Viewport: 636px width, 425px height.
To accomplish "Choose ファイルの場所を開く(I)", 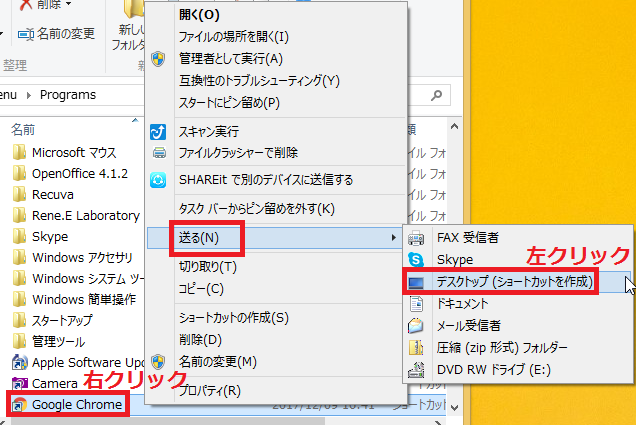I will 276,37.
